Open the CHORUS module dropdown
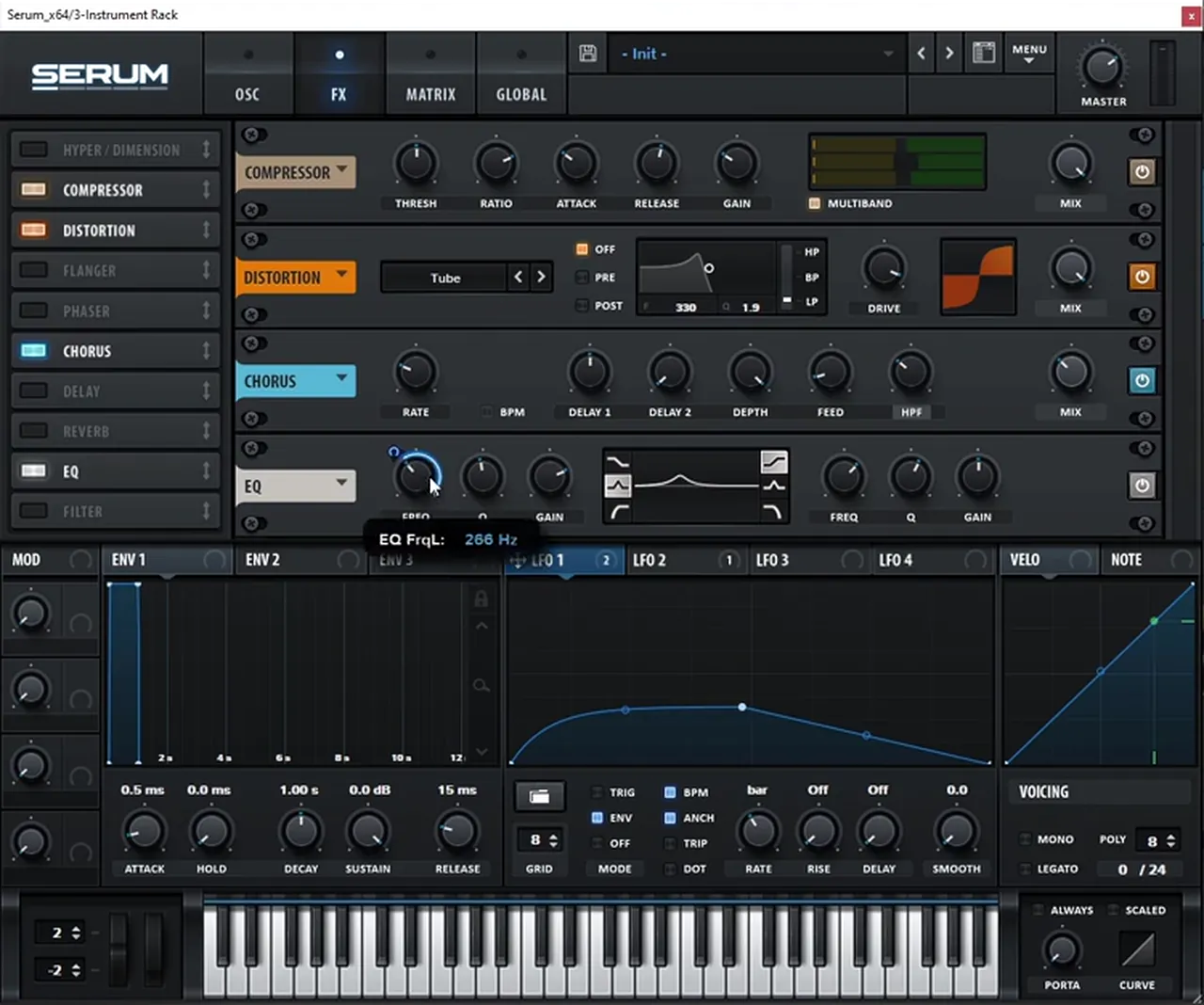1204x1005 pixels. pyautogui.click(x=295, y=381)
